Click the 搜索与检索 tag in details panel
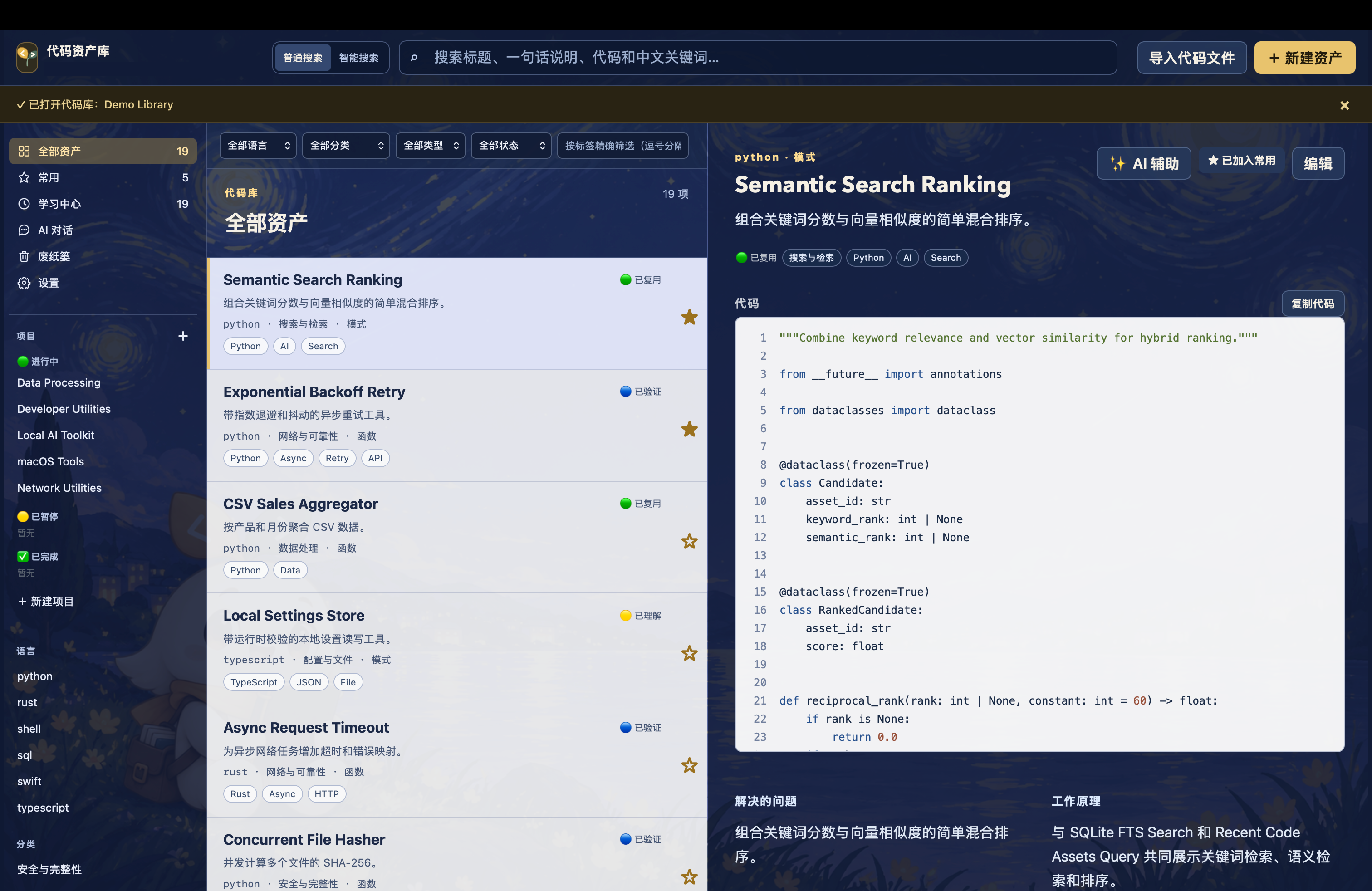The image size is (1372, 891). click(811, 258)
